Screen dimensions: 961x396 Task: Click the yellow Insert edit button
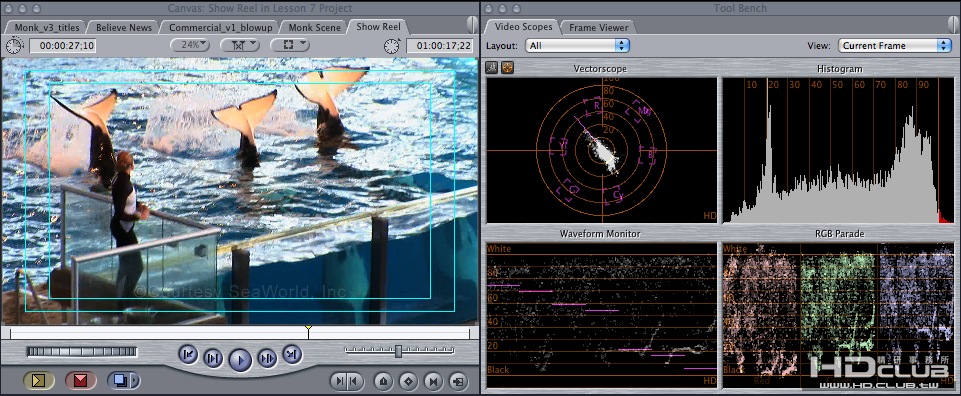(39, 381)
